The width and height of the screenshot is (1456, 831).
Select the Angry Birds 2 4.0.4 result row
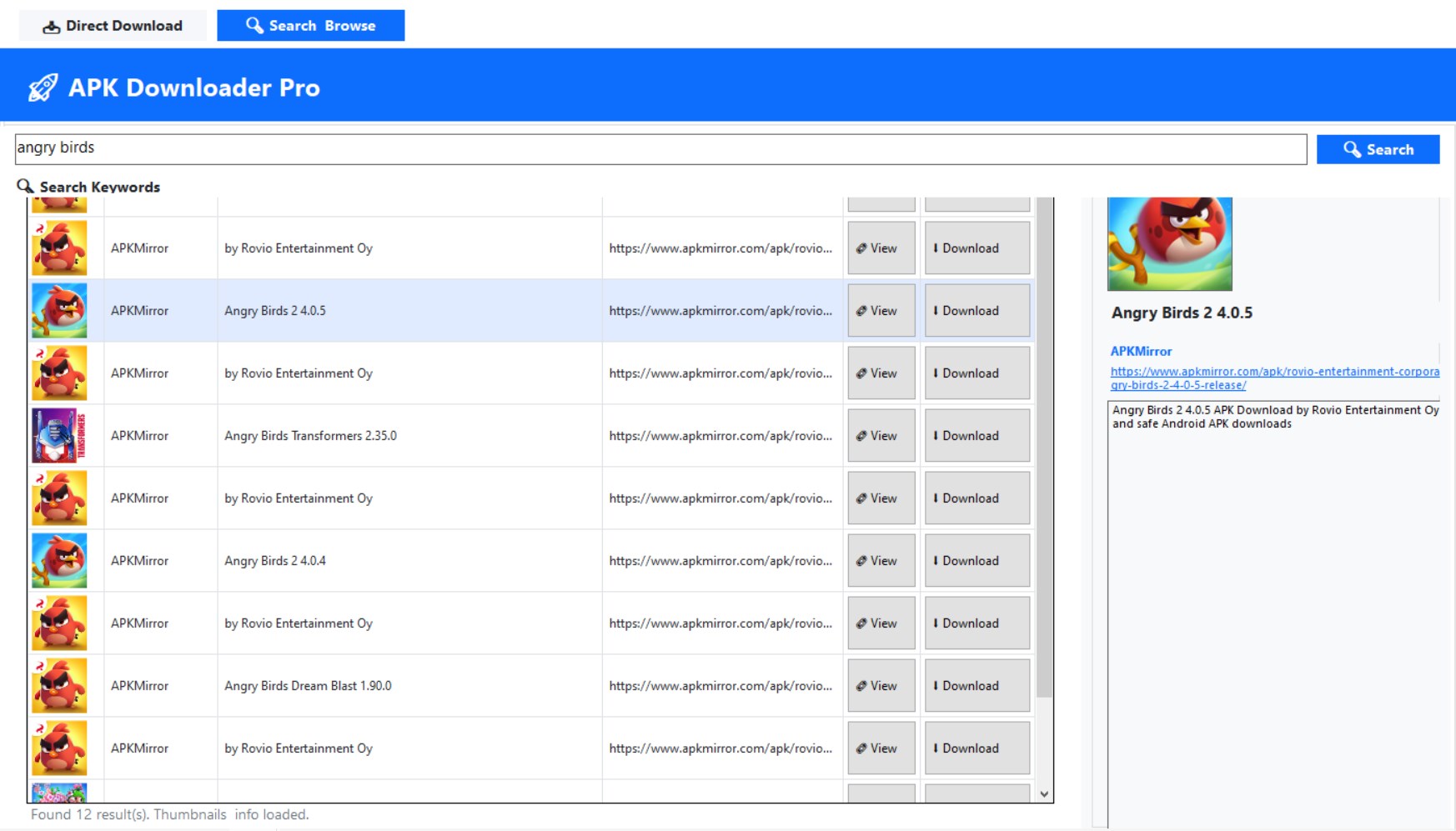(x=417, y=560)
